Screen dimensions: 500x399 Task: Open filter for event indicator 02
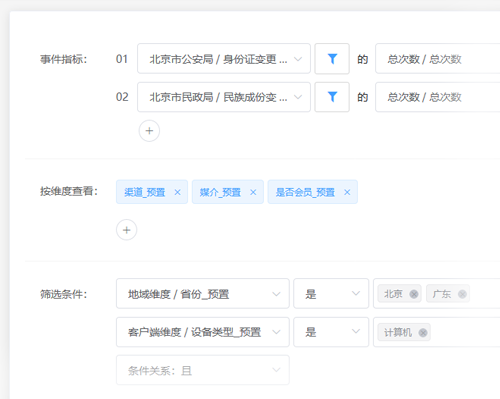pyautogui.click(x=332, y=97)
